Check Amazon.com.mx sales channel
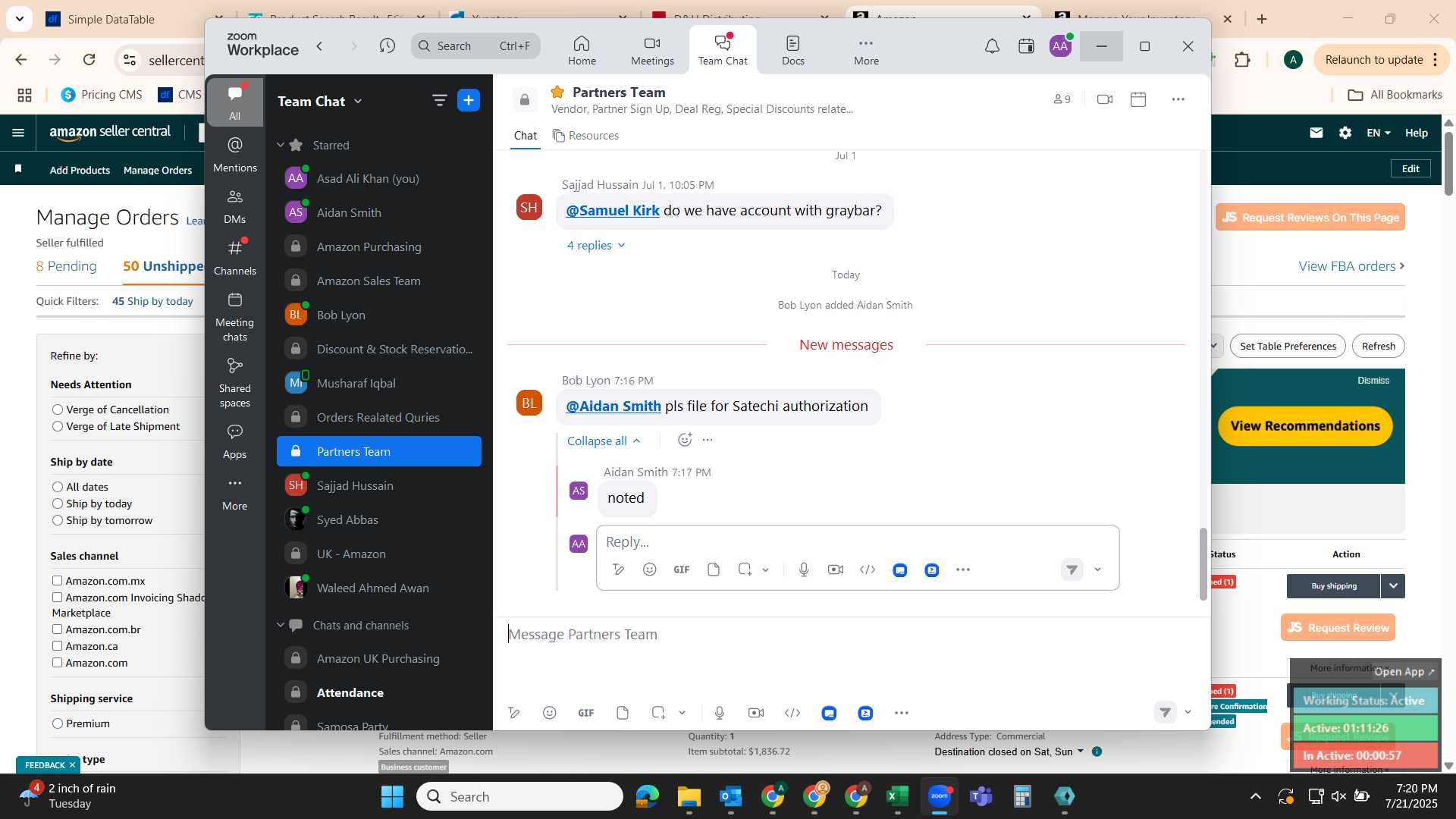Screen dimensions: 1456x819 pyautogui.click(x=57, y=581)
